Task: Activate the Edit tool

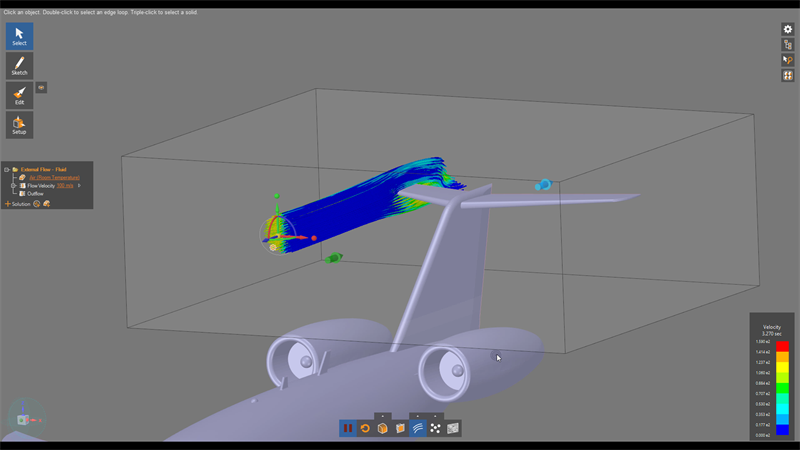Action: click(19, 95)
